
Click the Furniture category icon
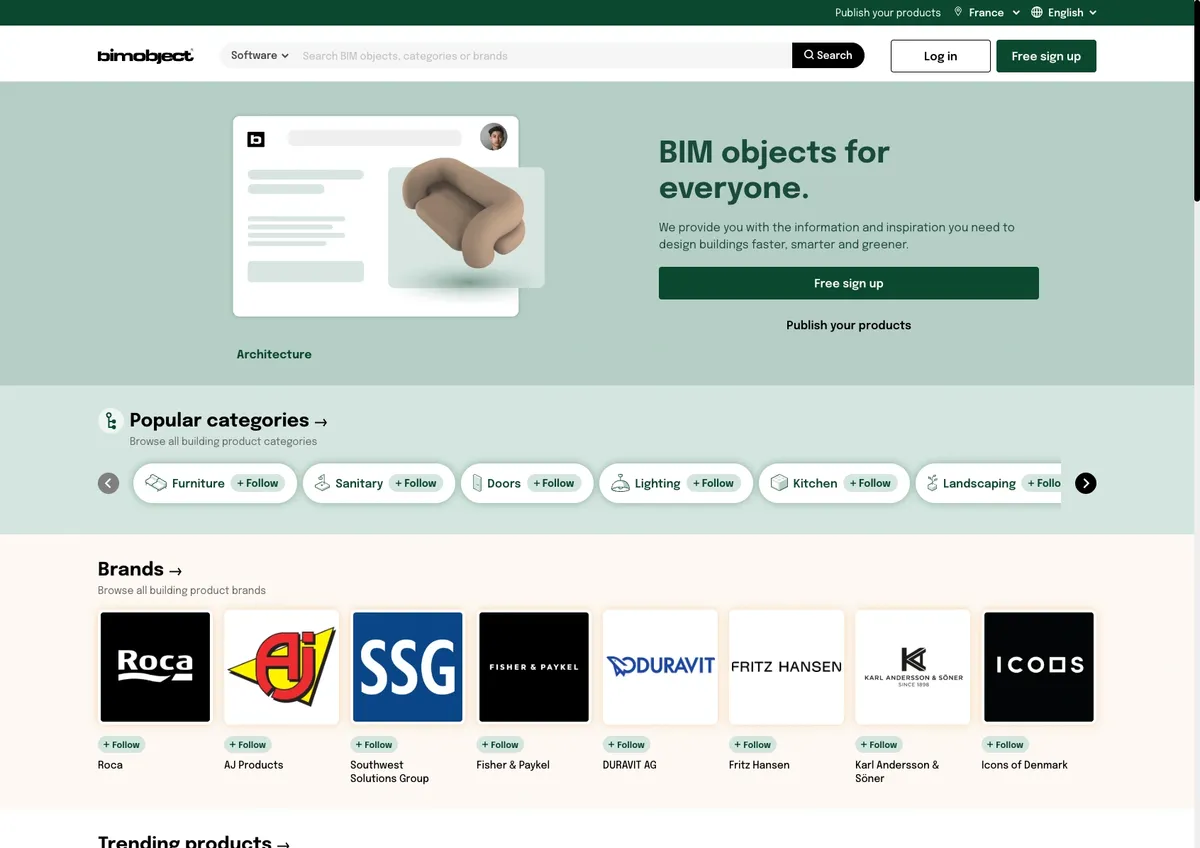(156, 483)
